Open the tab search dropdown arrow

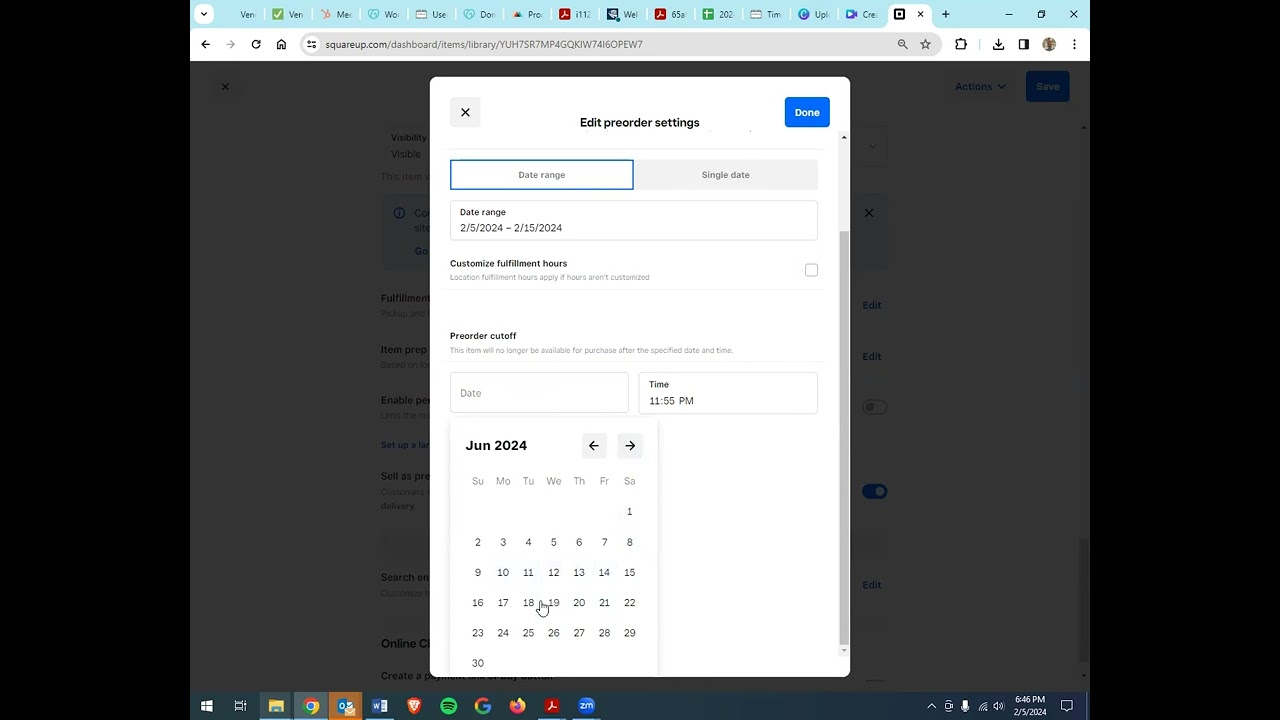pyautogui.click(x=204, y=14)
